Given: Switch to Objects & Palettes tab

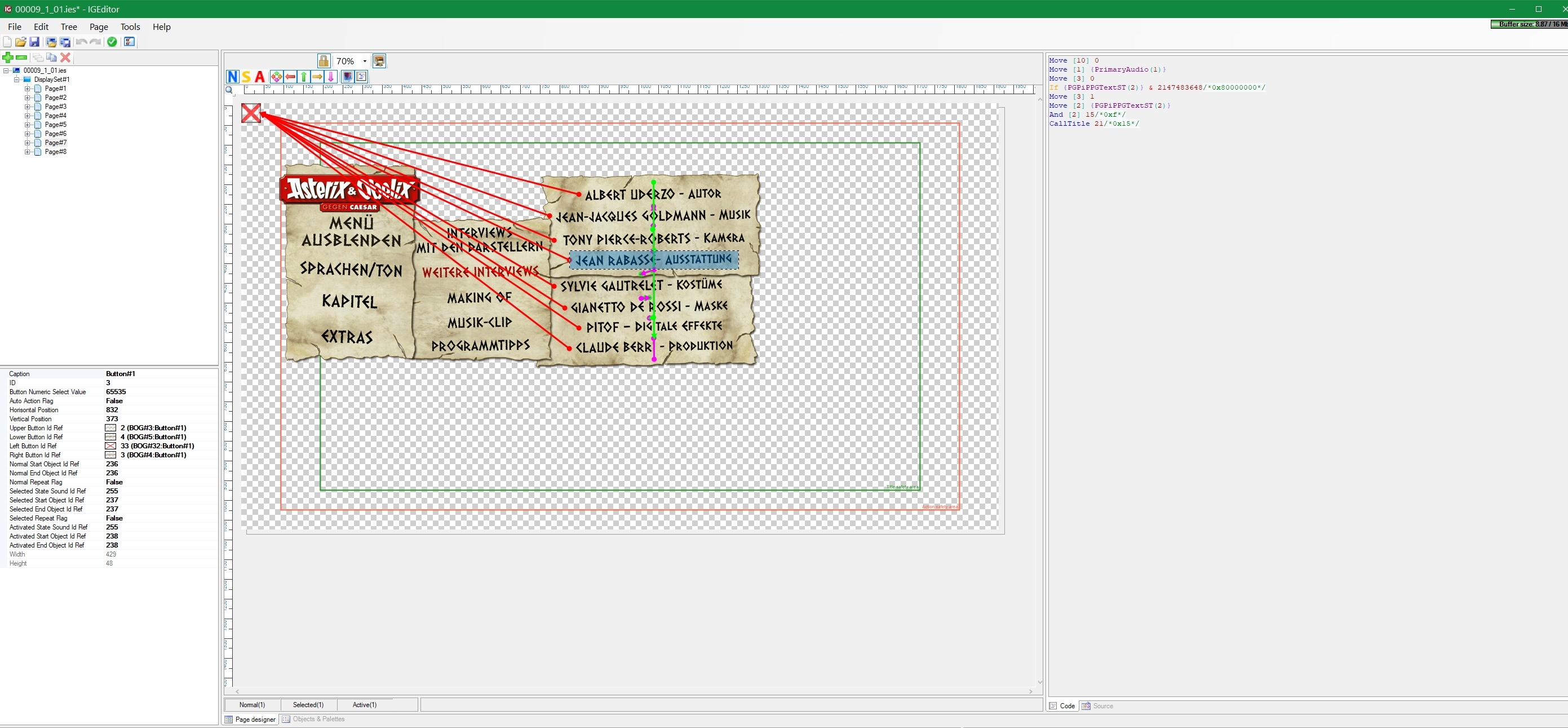Looking at the screenshot, I should click(x=313, y=720).
